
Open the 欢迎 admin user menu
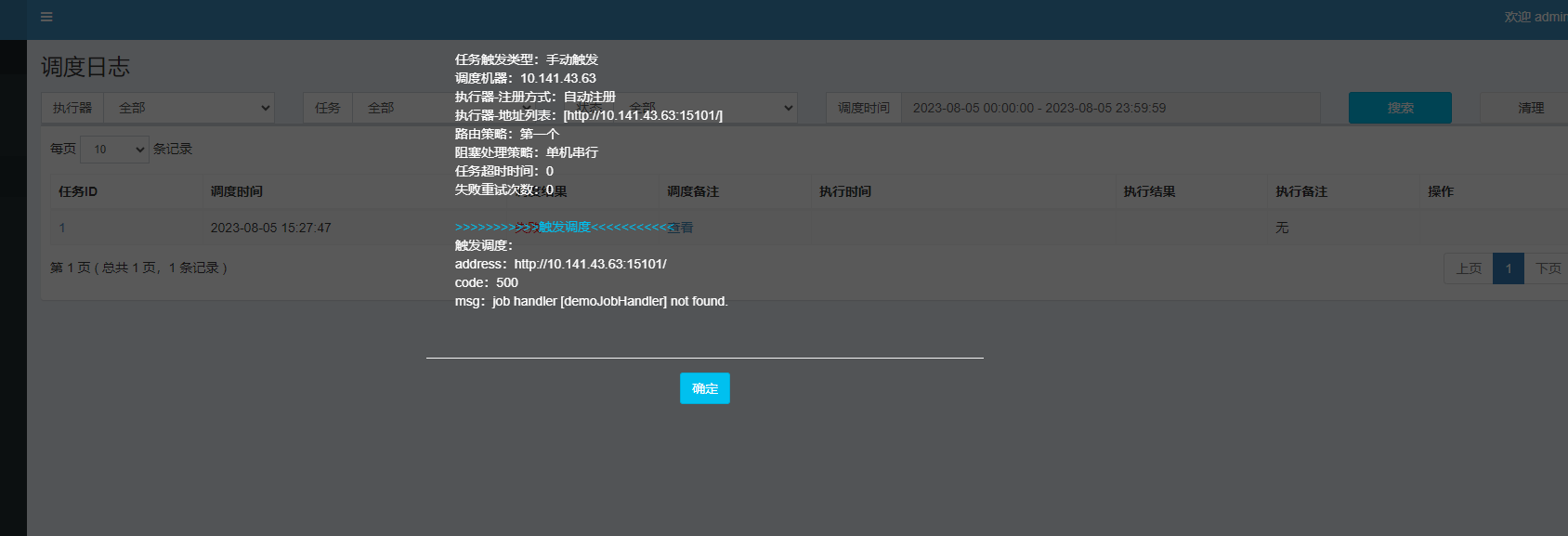[1535, 17]
